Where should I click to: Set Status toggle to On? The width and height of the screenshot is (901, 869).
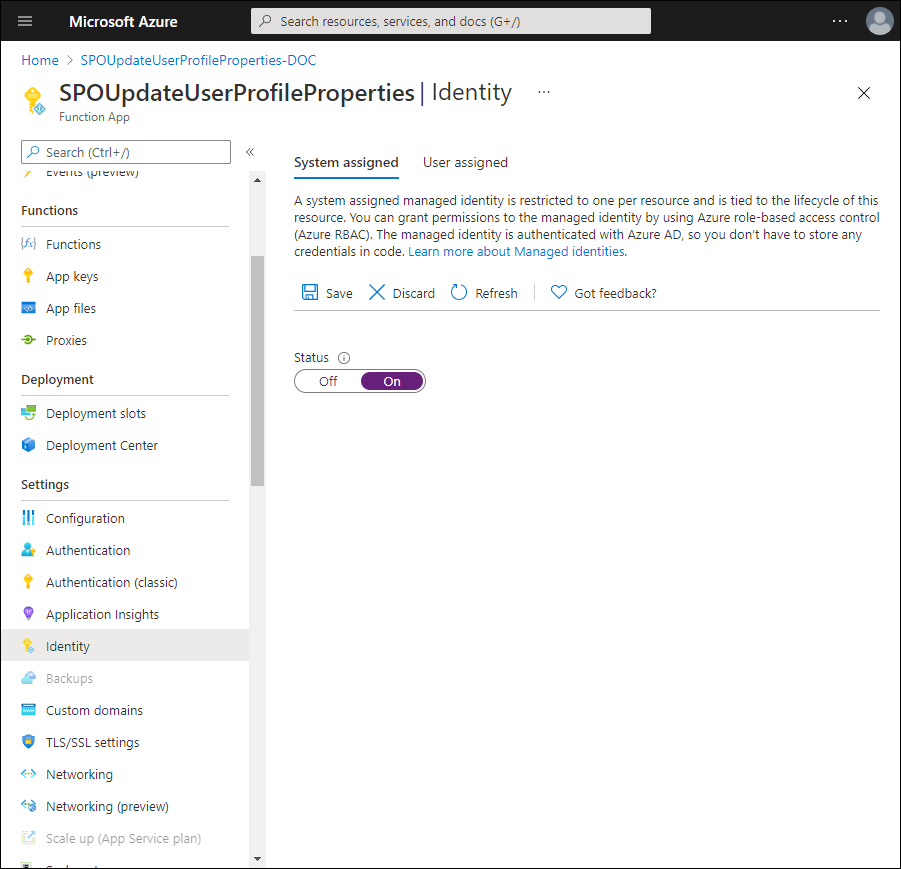392,381
